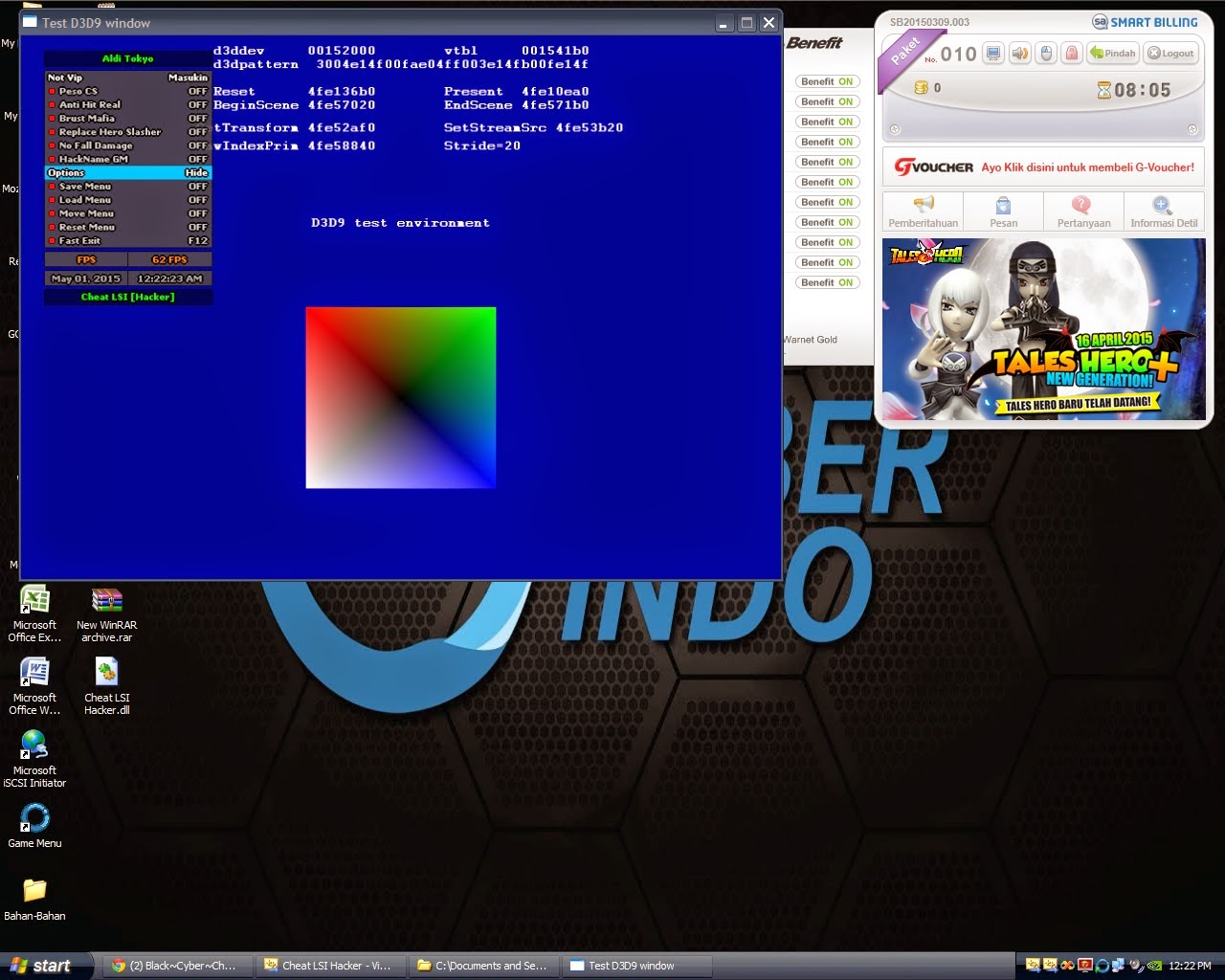Image resolution: width=1225 pixels, height=980 pixels.
Task: Click the Pindah button
Action: tap(1112, 54)
